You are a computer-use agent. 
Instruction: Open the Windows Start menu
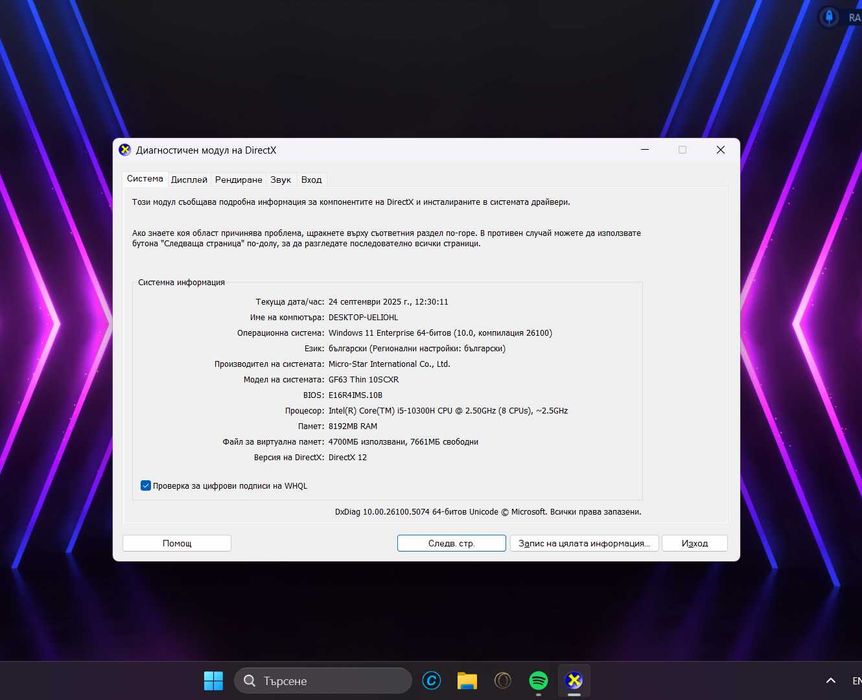213,681
